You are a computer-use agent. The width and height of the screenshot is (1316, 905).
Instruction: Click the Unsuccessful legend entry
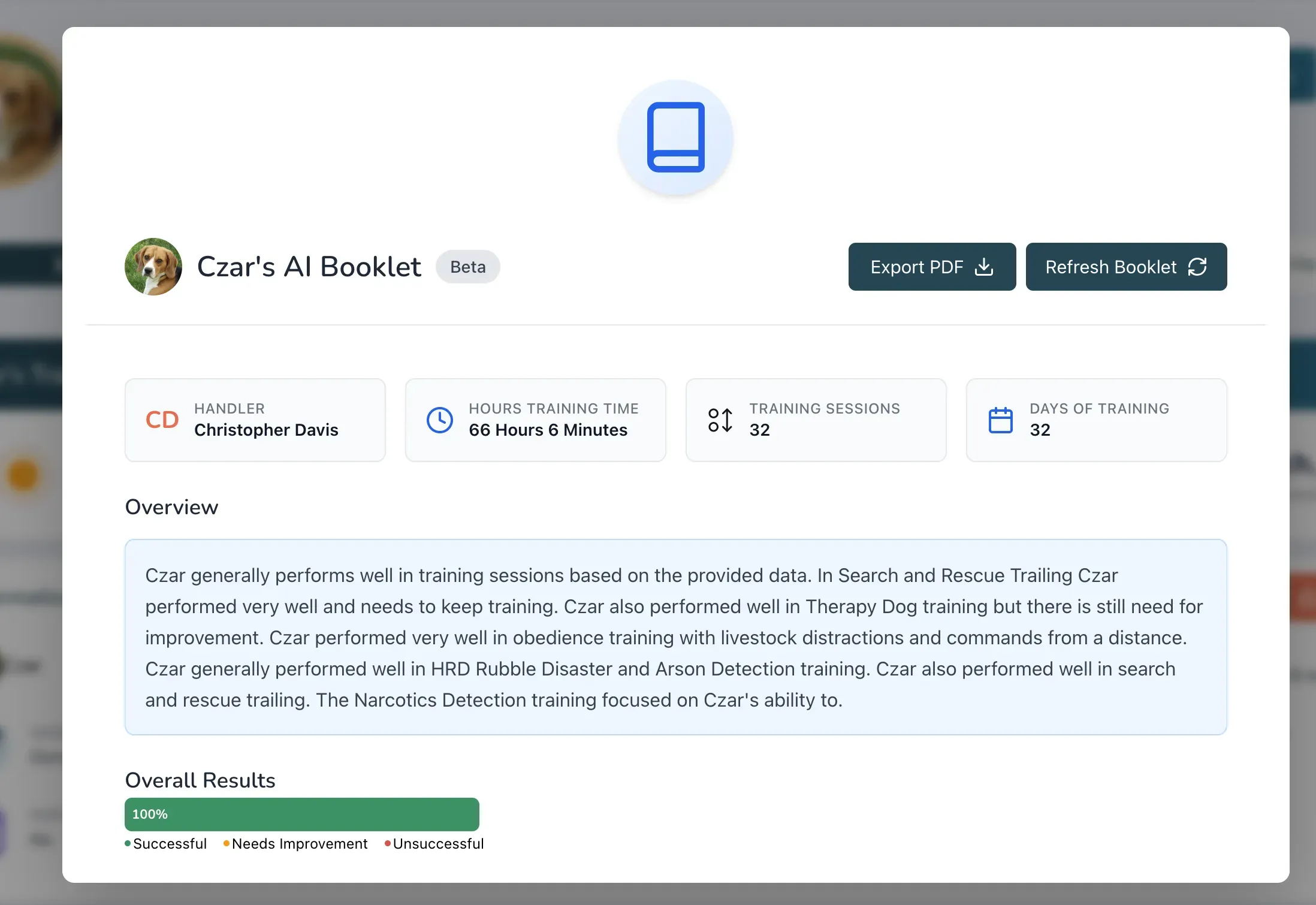[434, 843]
